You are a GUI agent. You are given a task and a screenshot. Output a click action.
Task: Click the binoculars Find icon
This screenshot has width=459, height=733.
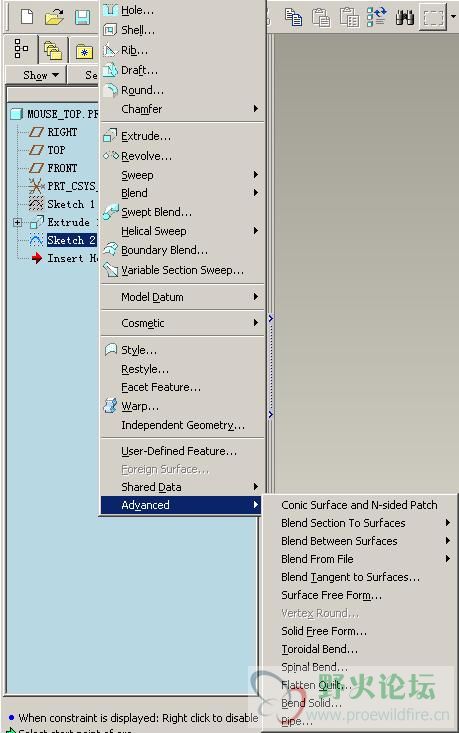pos(405,17)
